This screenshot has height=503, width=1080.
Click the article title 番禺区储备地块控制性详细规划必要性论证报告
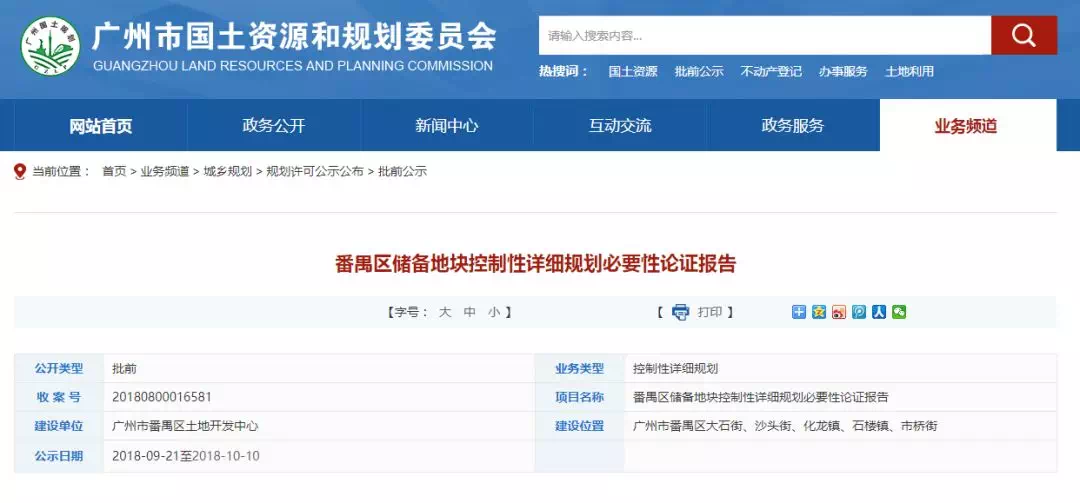(535, 264)
